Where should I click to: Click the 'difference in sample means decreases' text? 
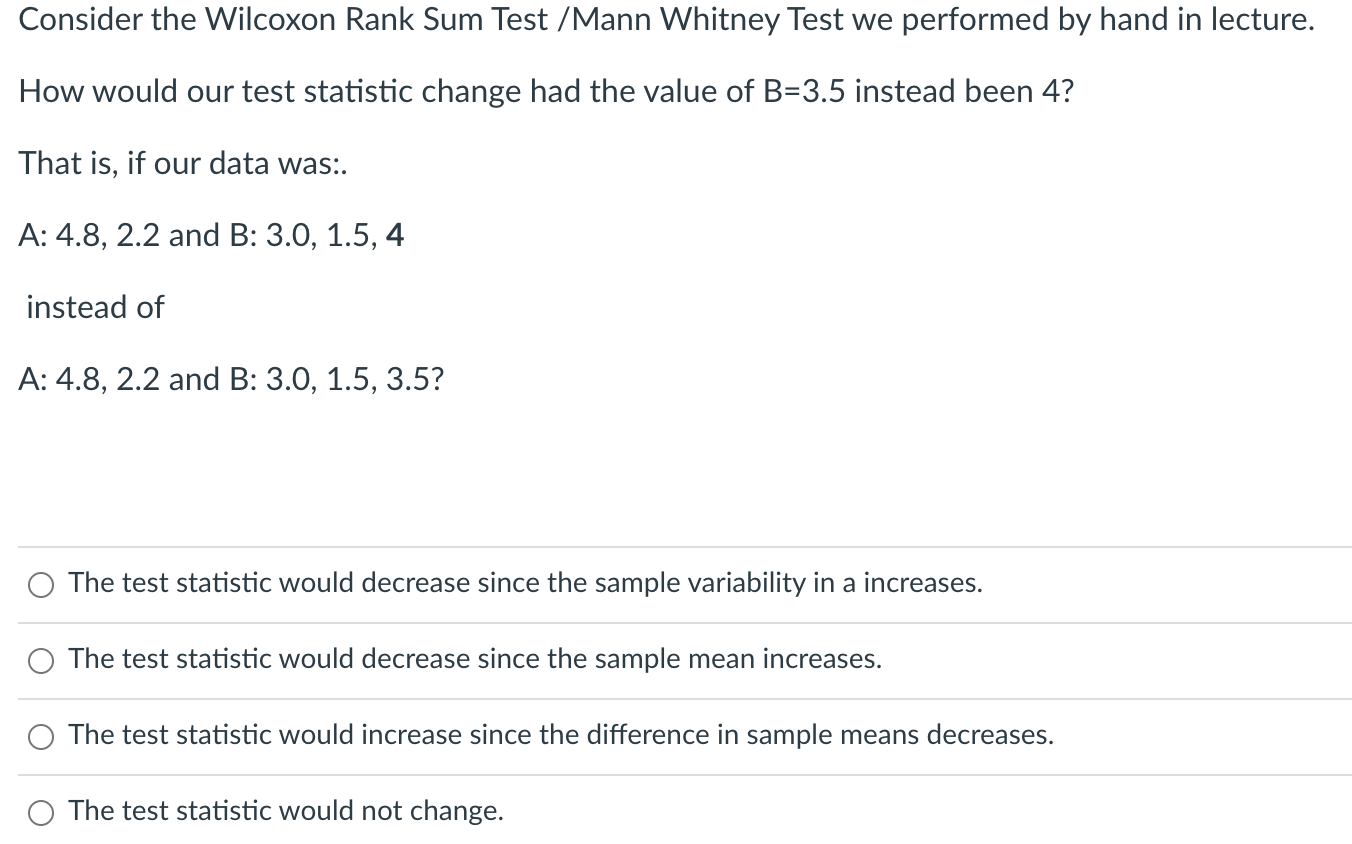(560, 735)
